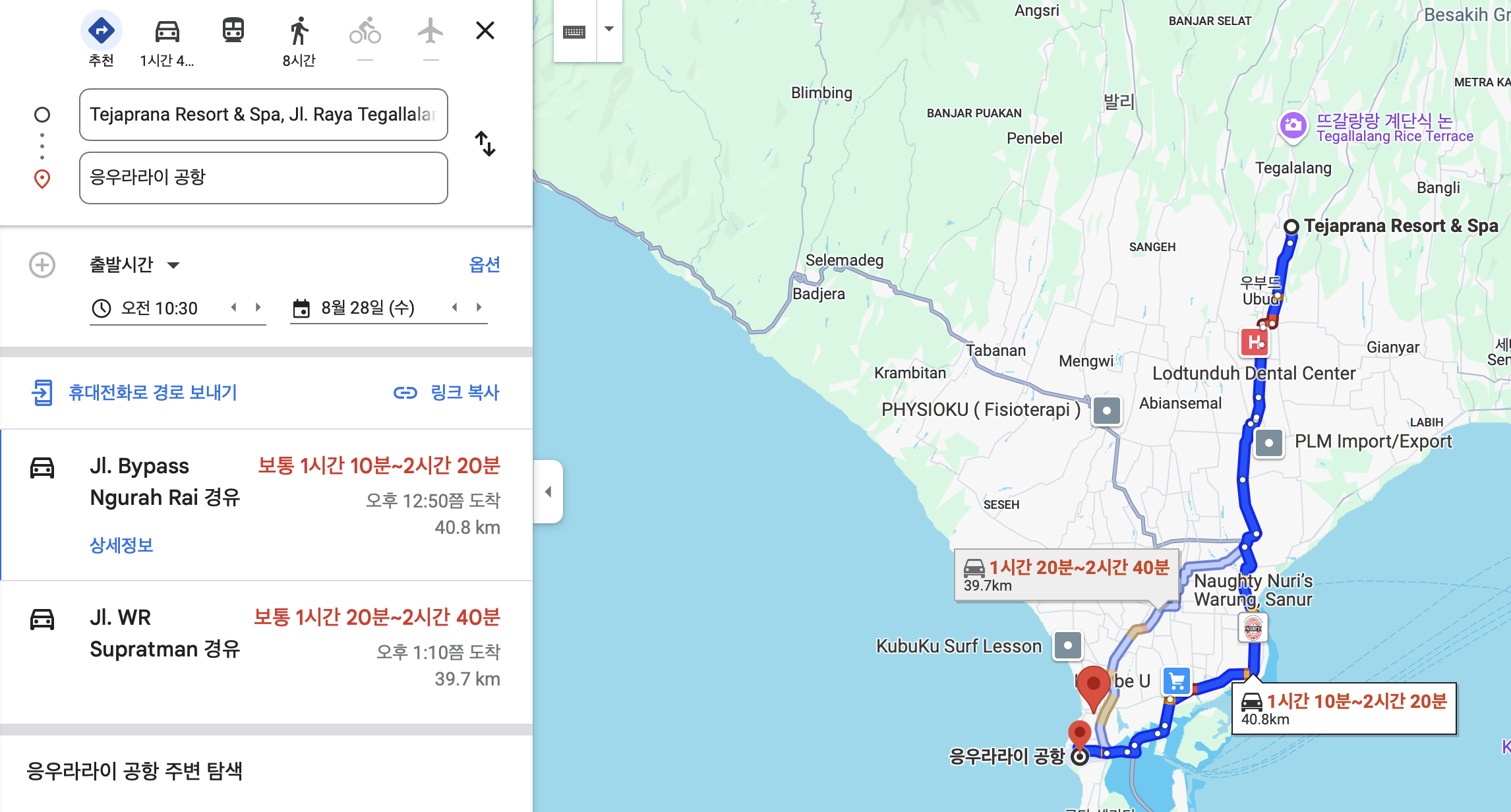Click the Tejaprana Resort starting point field
Image resolution: width=1511 pixels, height=812 pixels.
(263, 115)
